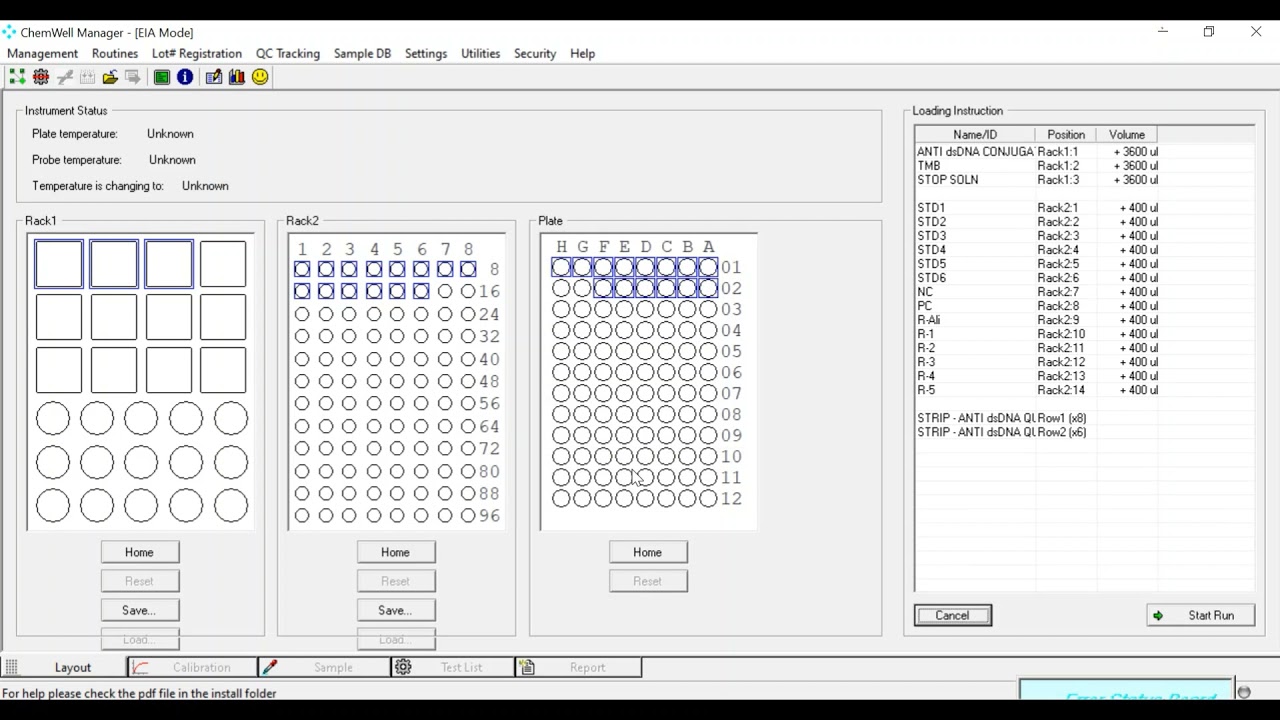Click the greyed export arrow toolbar icon
The image size is (1280, 720).
pos(132,77)
